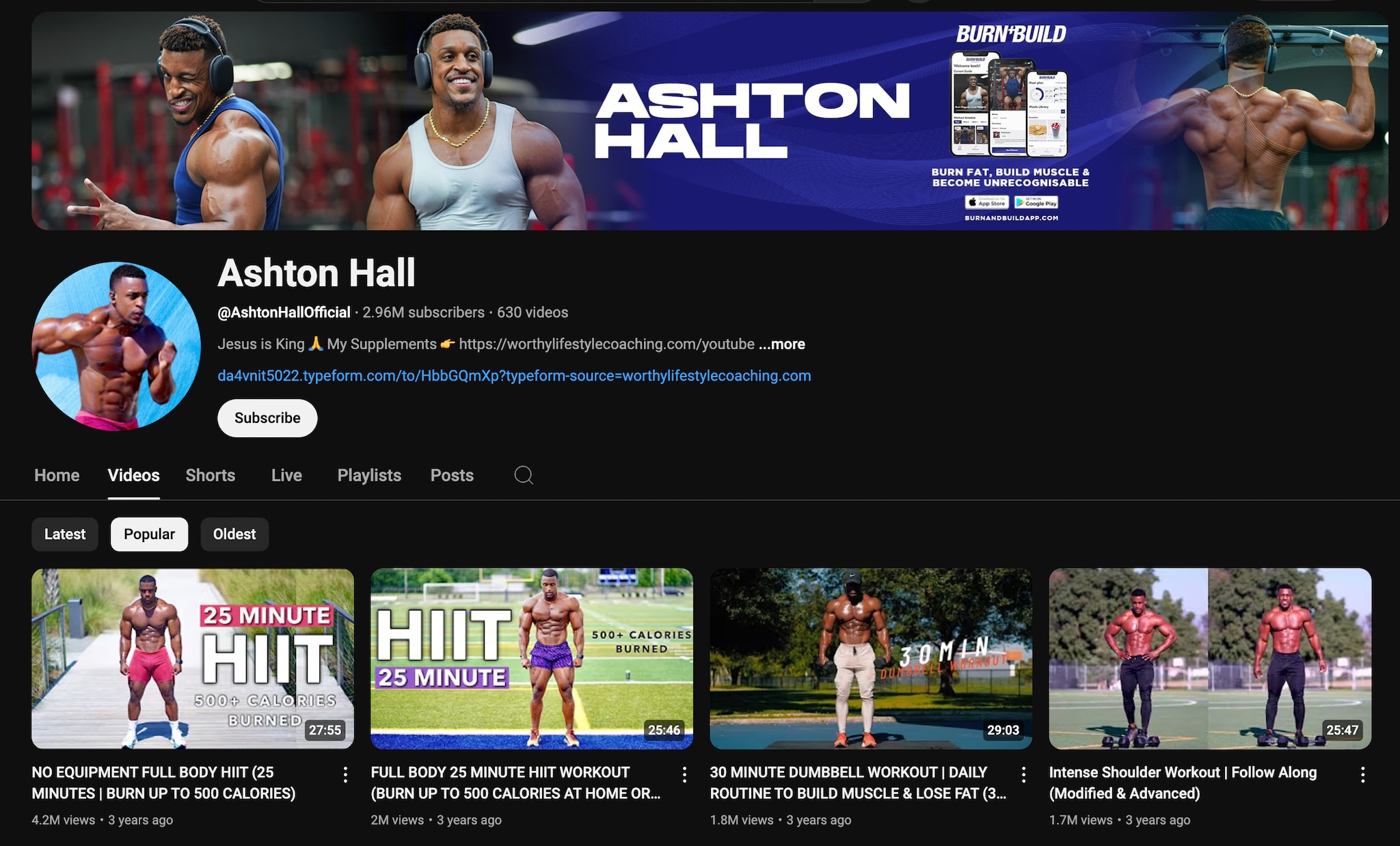Open the 30 min dumbbell workout thumbnail
The width and height of the screenshot is (1400, 846).
(871, 658)
